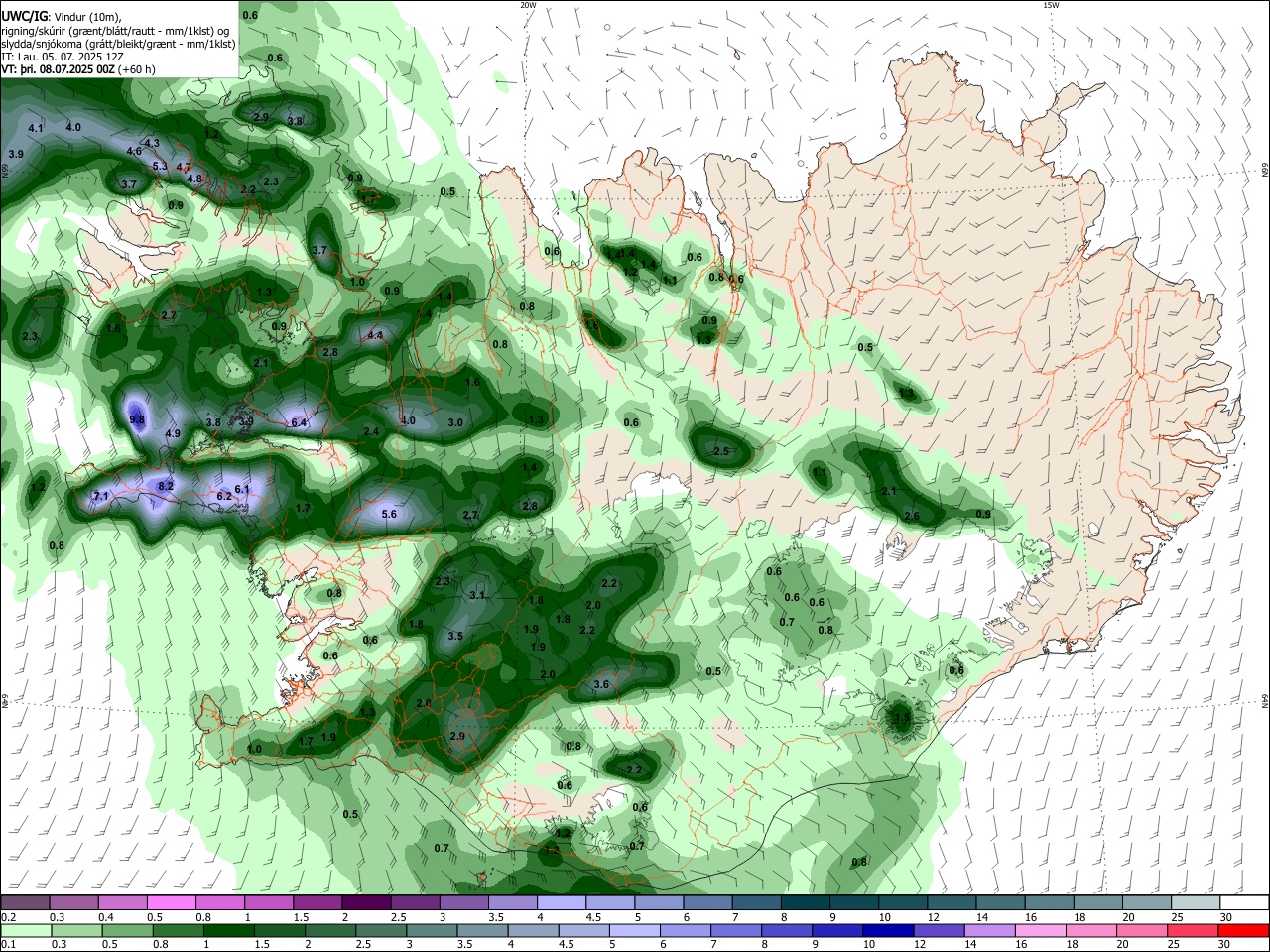The width and height of the screenshot is (1270, 952).
Task: Pick the white last swatch in upper legend
Action: (1244, 902)
